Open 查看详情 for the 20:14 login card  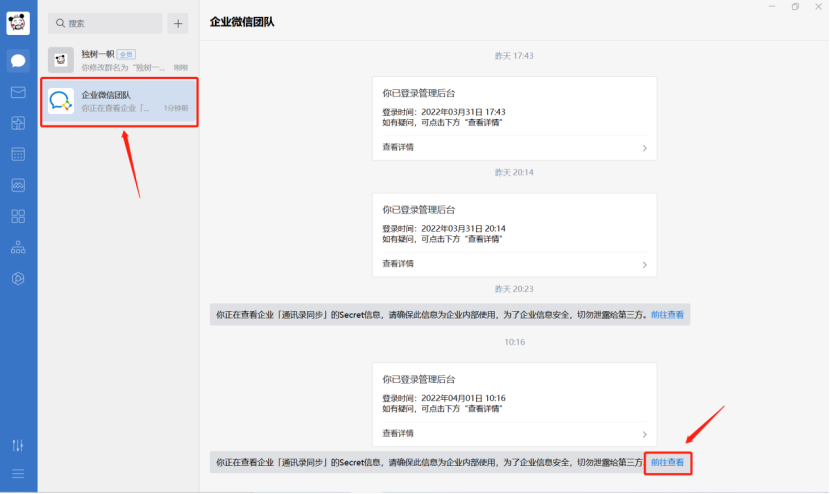[398, 264]
